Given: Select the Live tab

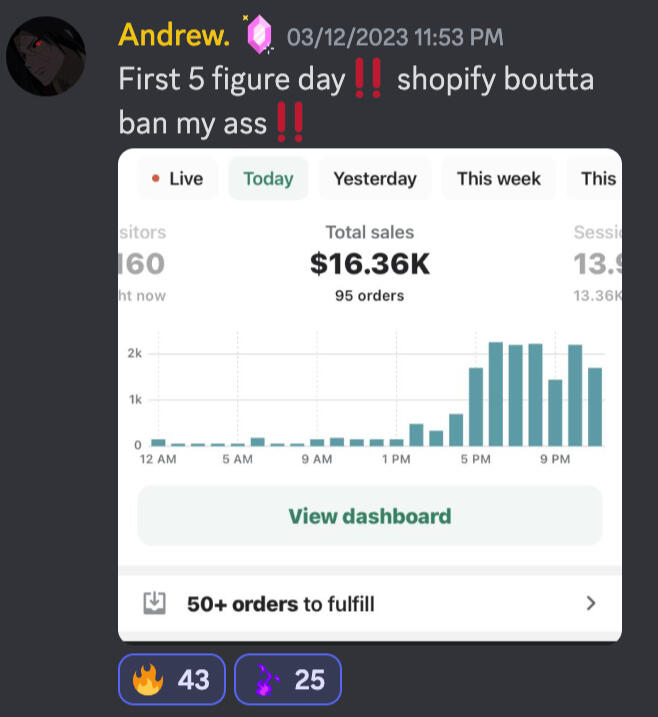Looking at the screenshot, I should 177,179.
